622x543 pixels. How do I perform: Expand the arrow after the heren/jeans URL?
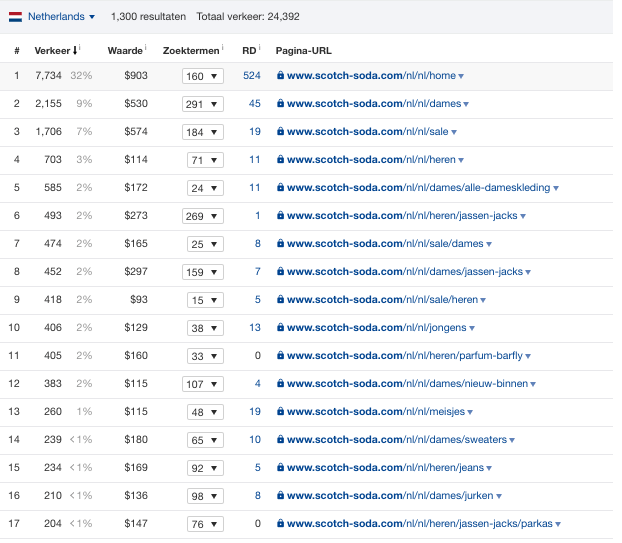[x=489, y=468]
